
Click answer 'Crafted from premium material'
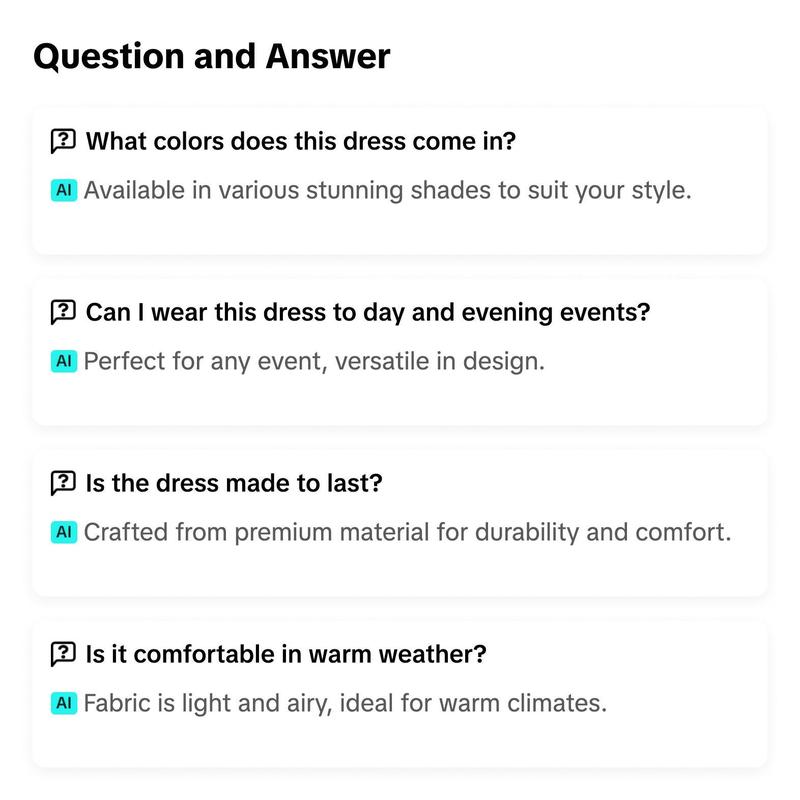pos(408,533)
